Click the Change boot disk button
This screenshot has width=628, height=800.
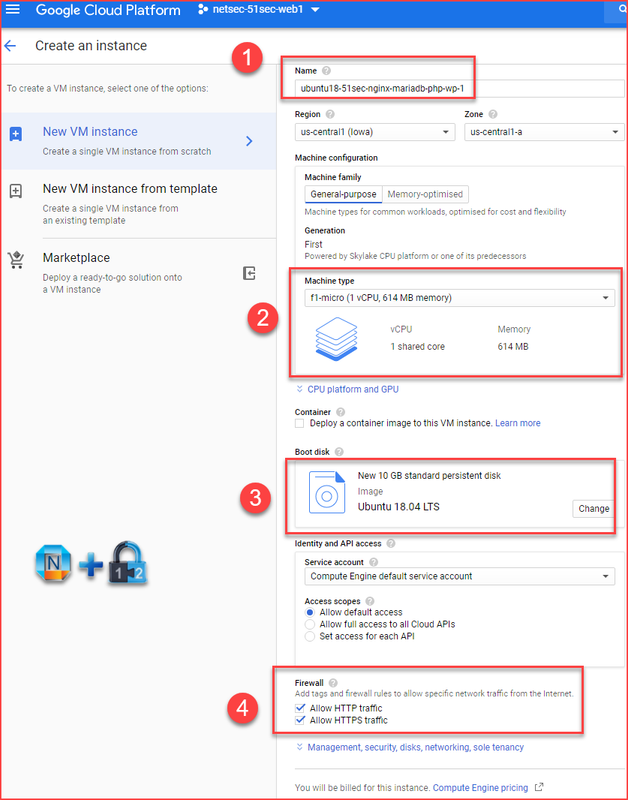[x=593, y=509]
